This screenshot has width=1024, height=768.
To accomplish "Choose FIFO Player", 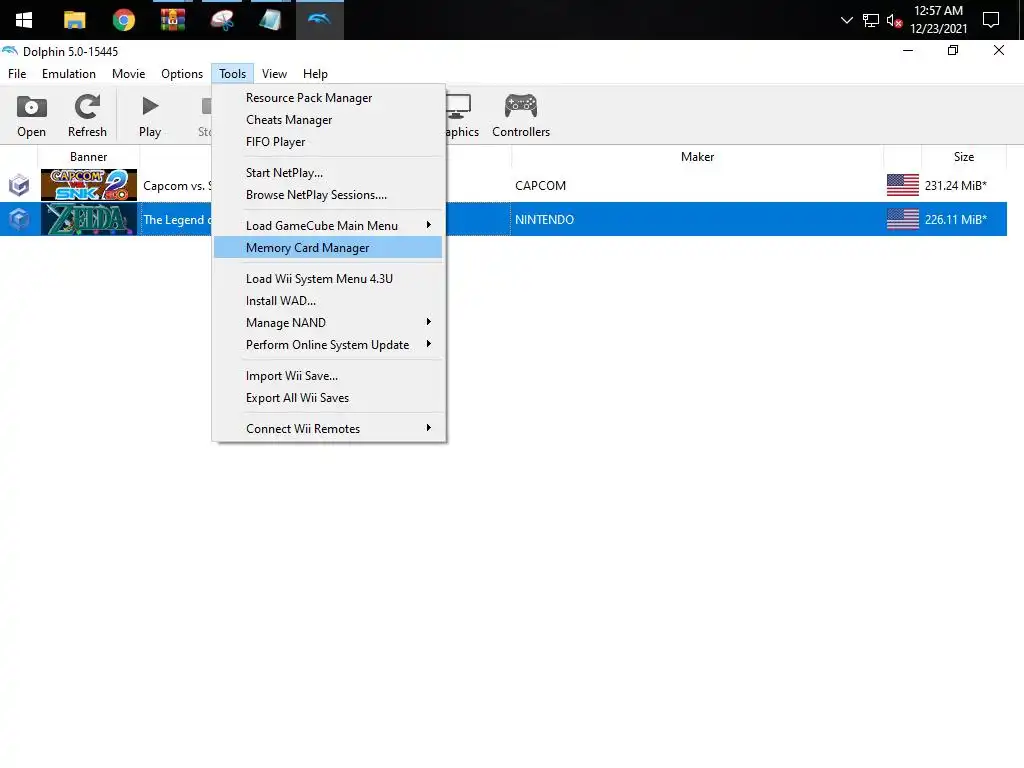I will (328, 142).
